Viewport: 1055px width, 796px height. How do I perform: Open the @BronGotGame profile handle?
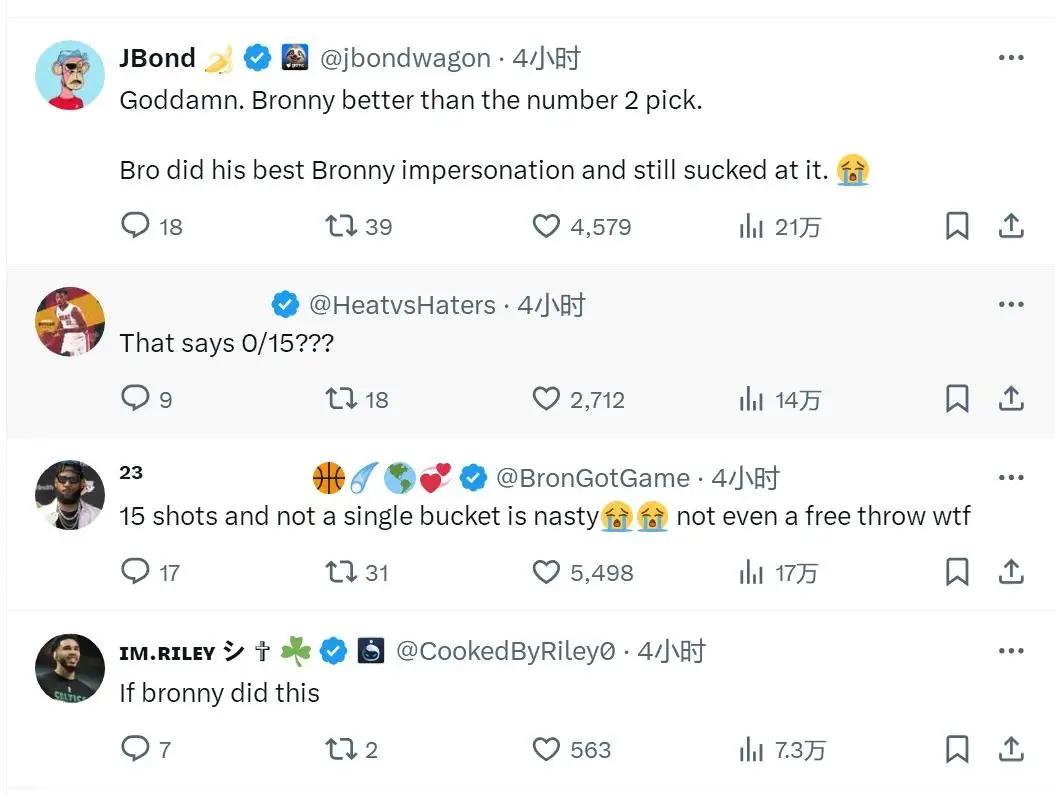point(592,479)
